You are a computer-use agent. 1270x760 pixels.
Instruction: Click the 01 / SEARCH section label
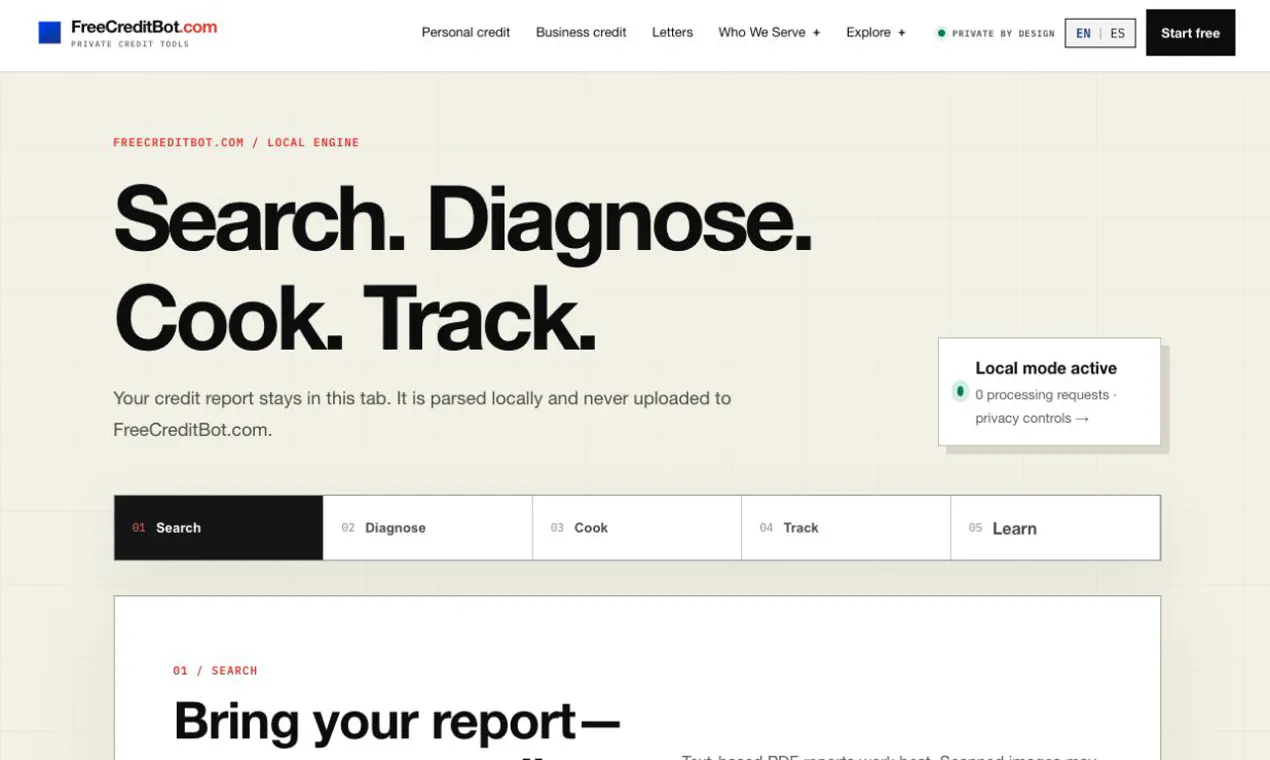(x=215, y=671)
